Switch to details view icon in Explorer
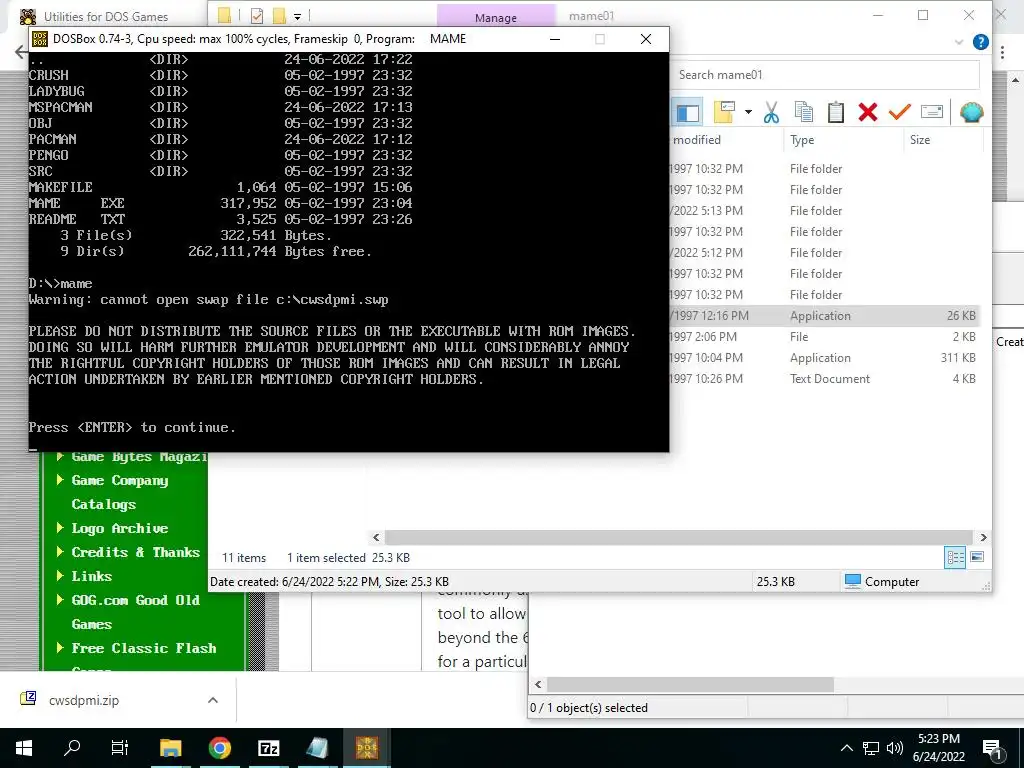1024x768 pixels. point(955,557)
